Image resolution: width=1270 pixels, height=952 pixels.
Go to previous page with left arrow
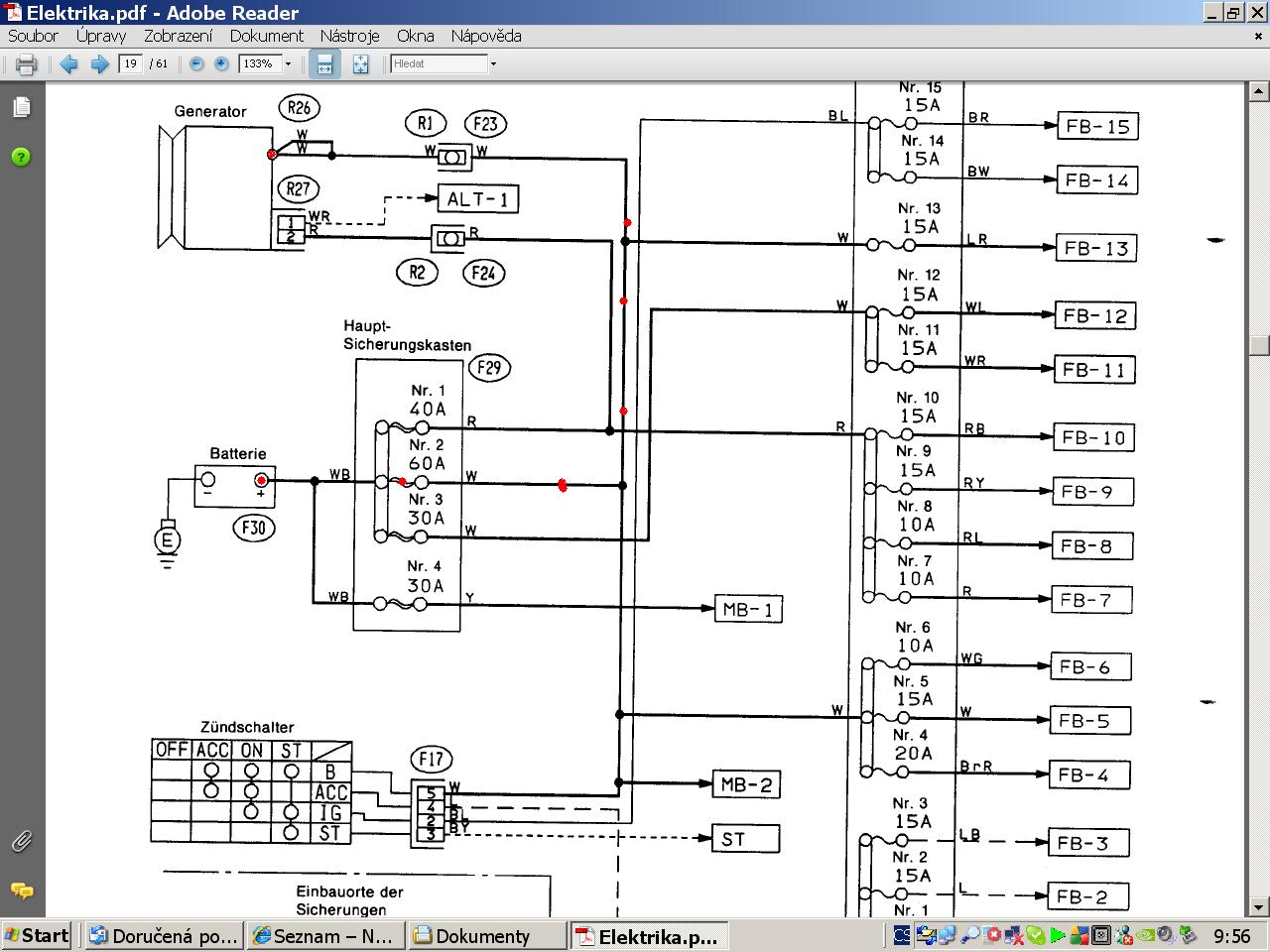coord(68,64)
